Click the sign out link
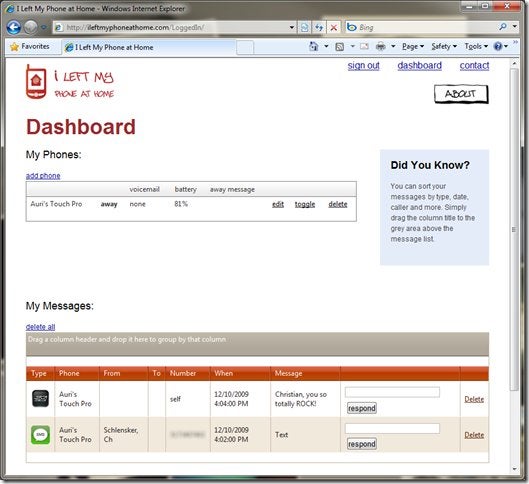The width and height of the screenshot is (529, 484). pos(363,65)
